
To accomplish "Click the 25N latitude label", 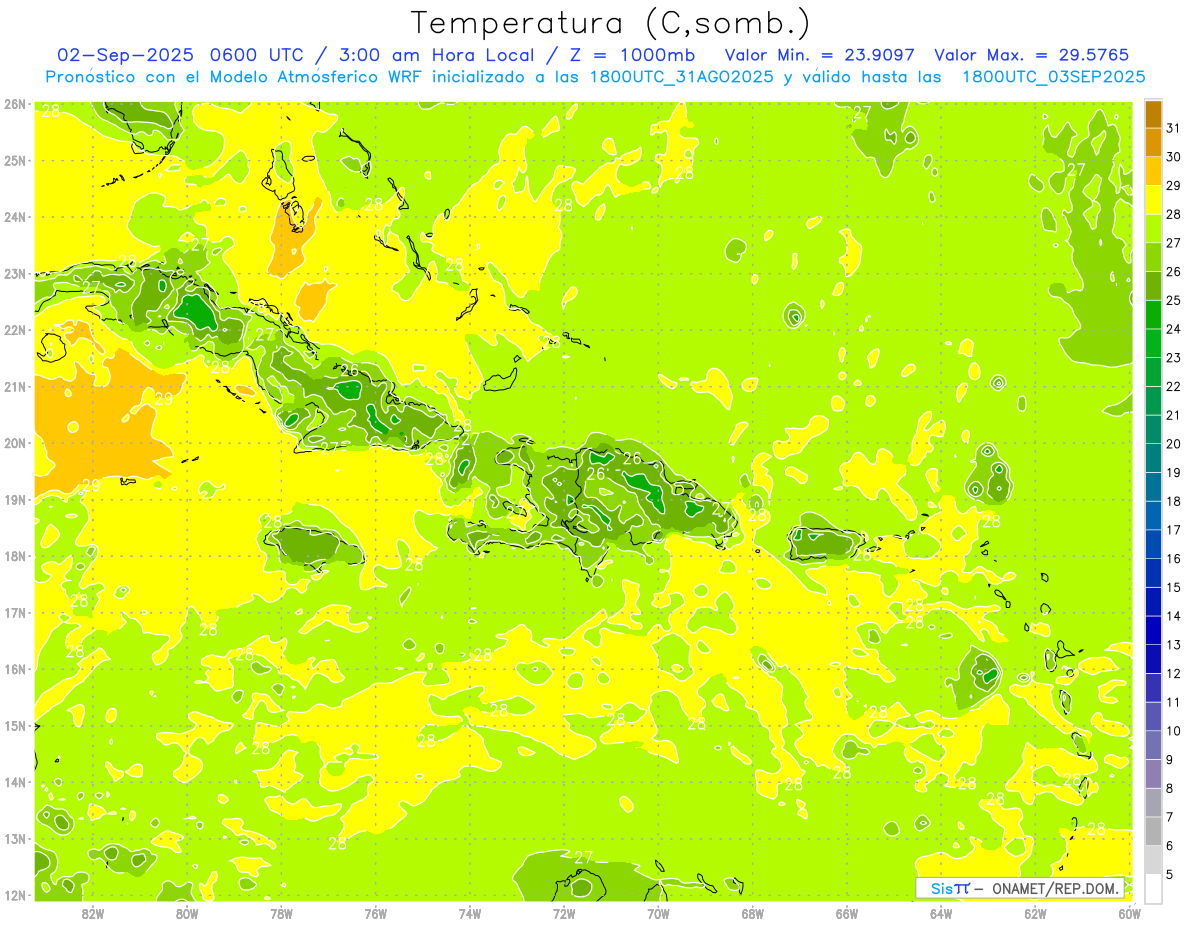I will click(x=14, y=161).
